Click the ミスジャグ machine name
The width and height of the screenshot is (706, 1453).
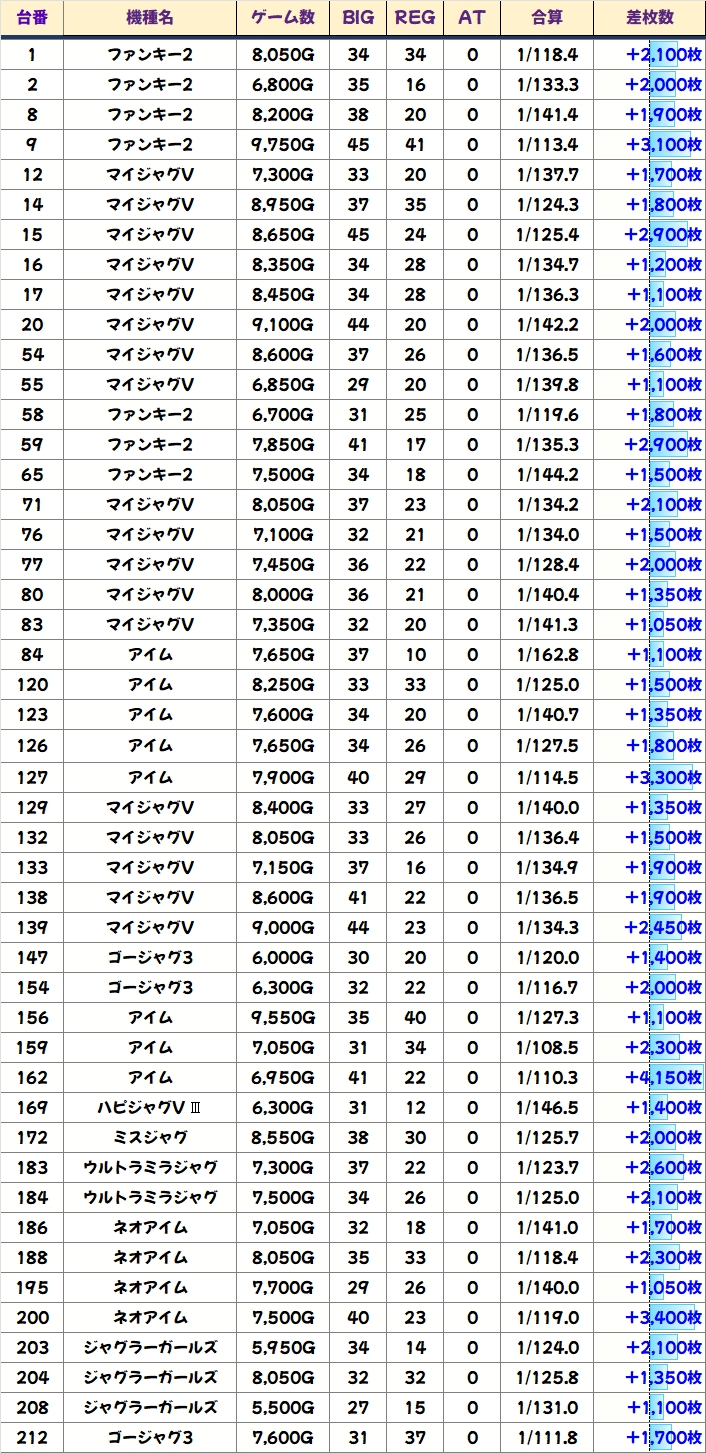pos(149,1138)
